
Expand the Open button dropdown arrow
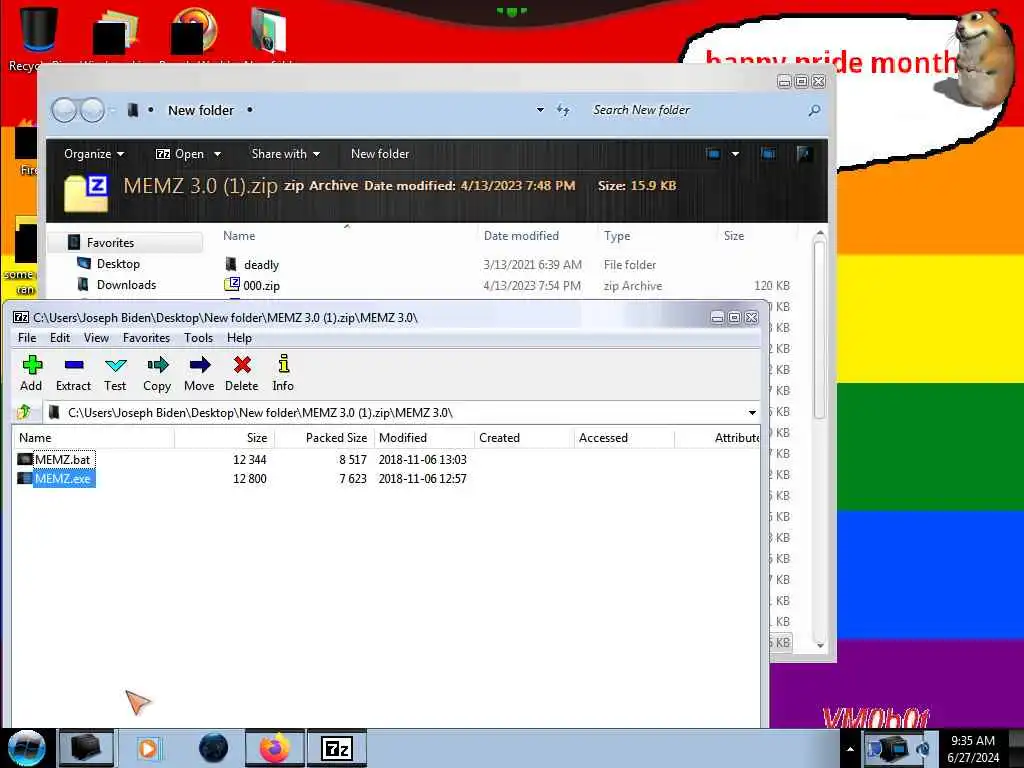pyautogui.click(x=217, y=154)
